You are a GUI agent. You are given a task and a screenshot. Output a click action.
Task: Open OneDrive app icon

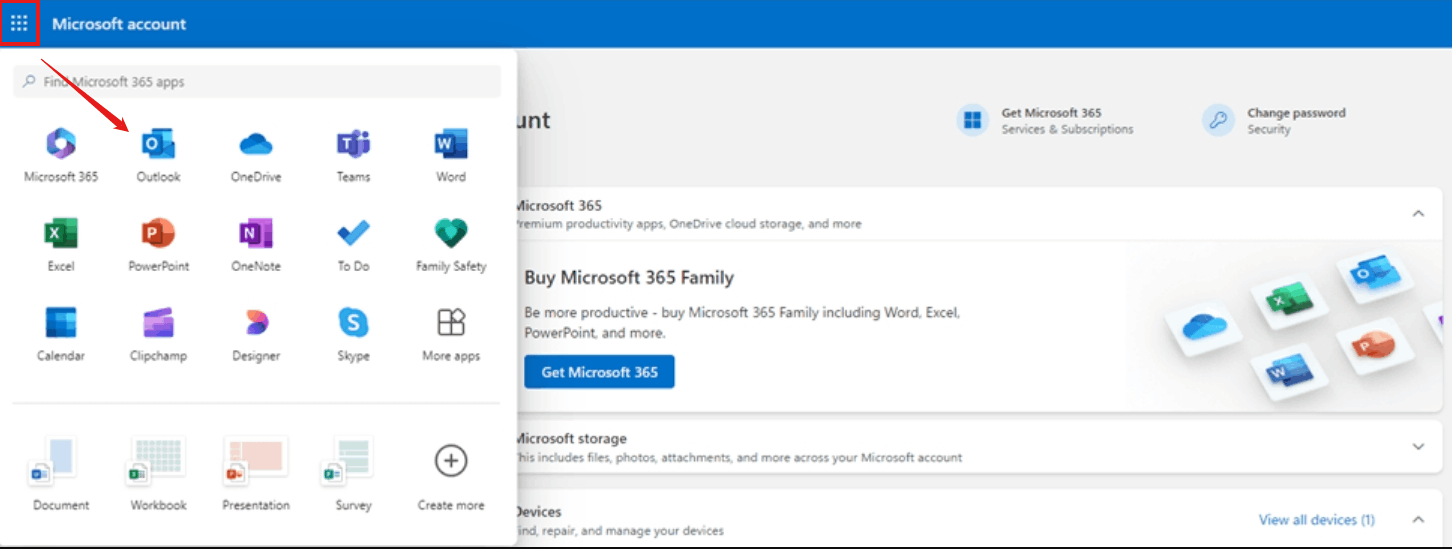(x=256, y=145)
